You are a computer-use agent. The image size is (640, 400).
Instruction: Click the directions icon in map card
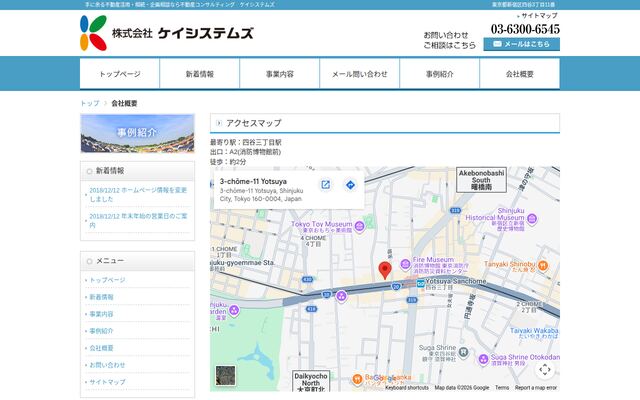tap(350, 184)
